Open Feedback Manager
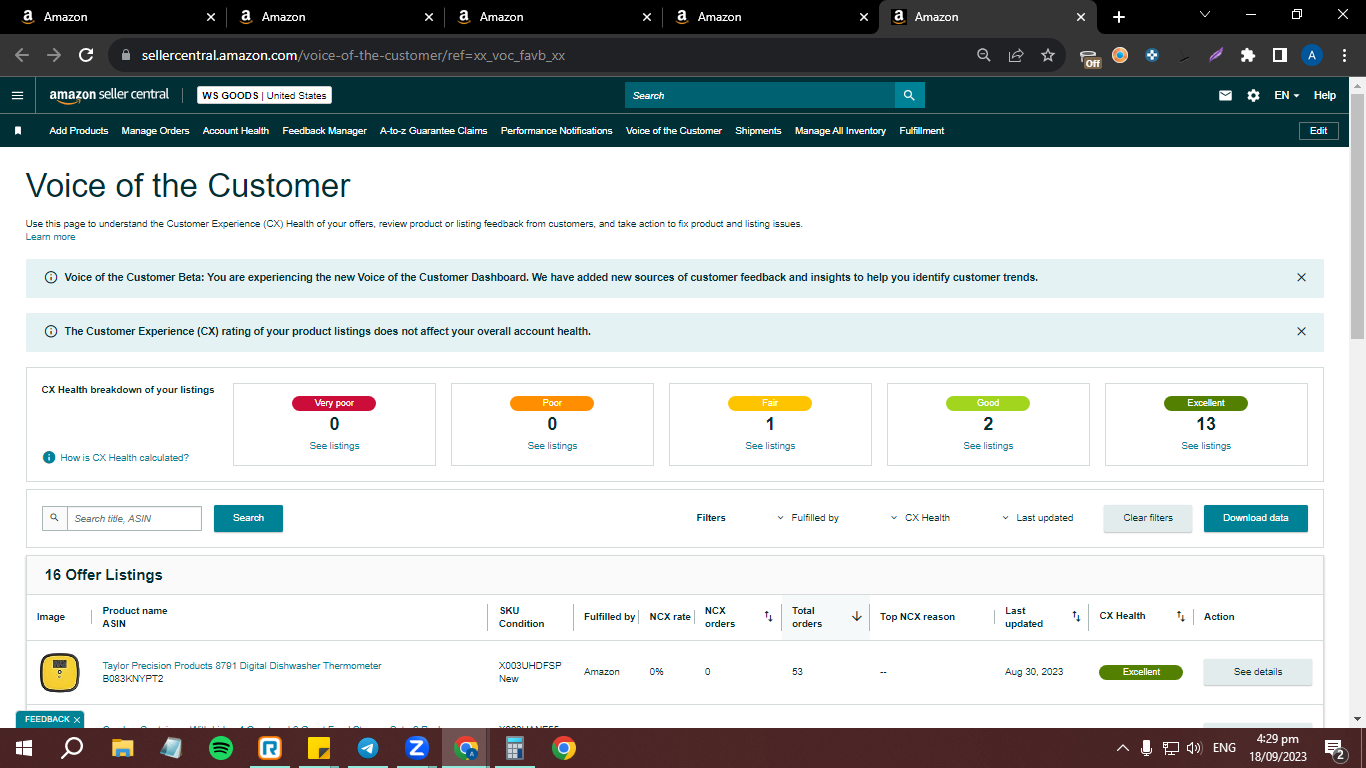 click(324, 131)
